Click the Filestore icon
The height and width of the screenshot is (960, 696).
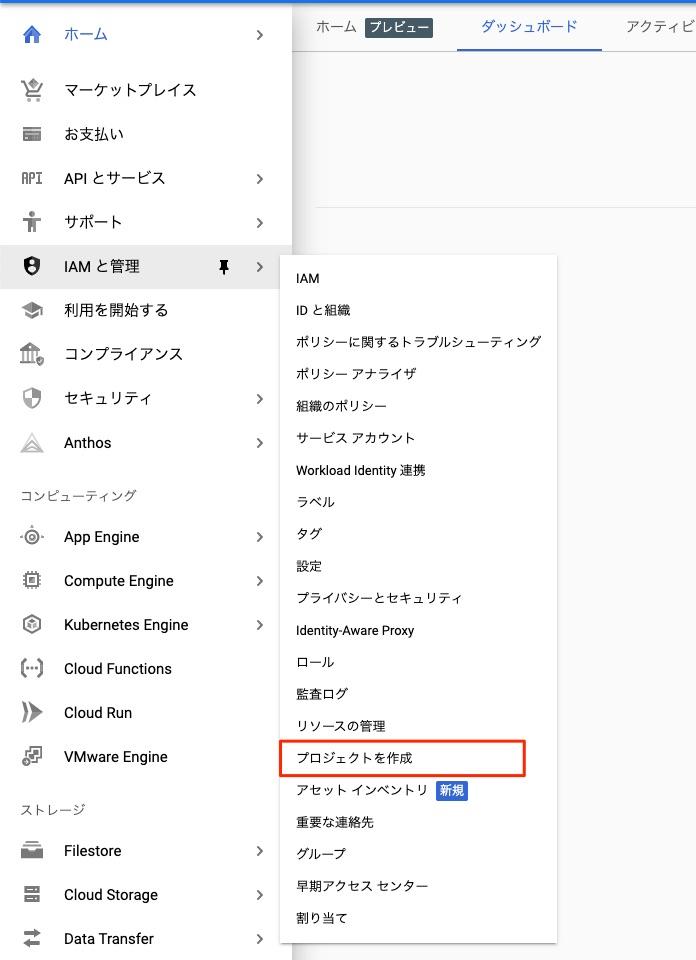32,851
